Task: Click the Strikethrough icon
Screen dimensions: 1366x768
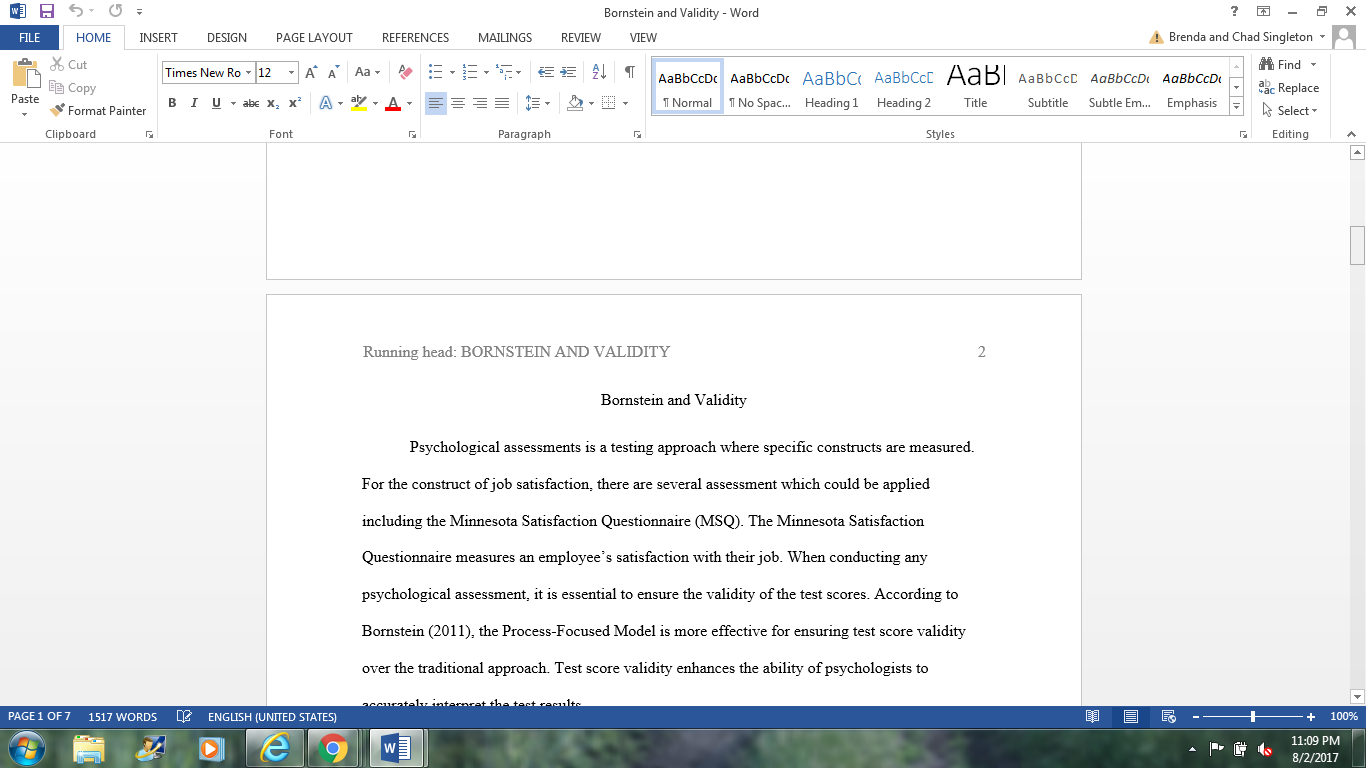Action: point(250,103)
